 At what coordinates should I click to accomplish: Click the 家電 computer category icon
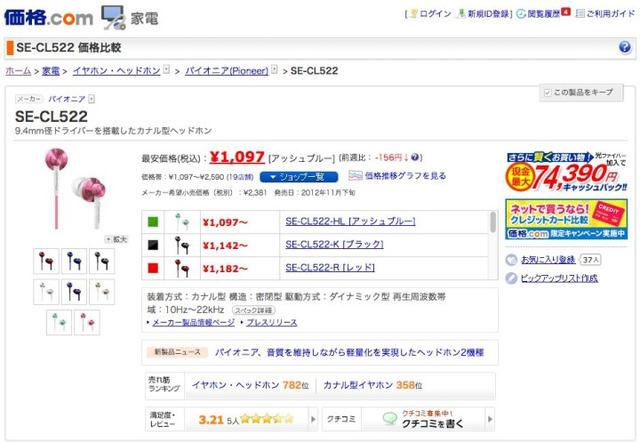pyautogui.click(x=113, y=18)
